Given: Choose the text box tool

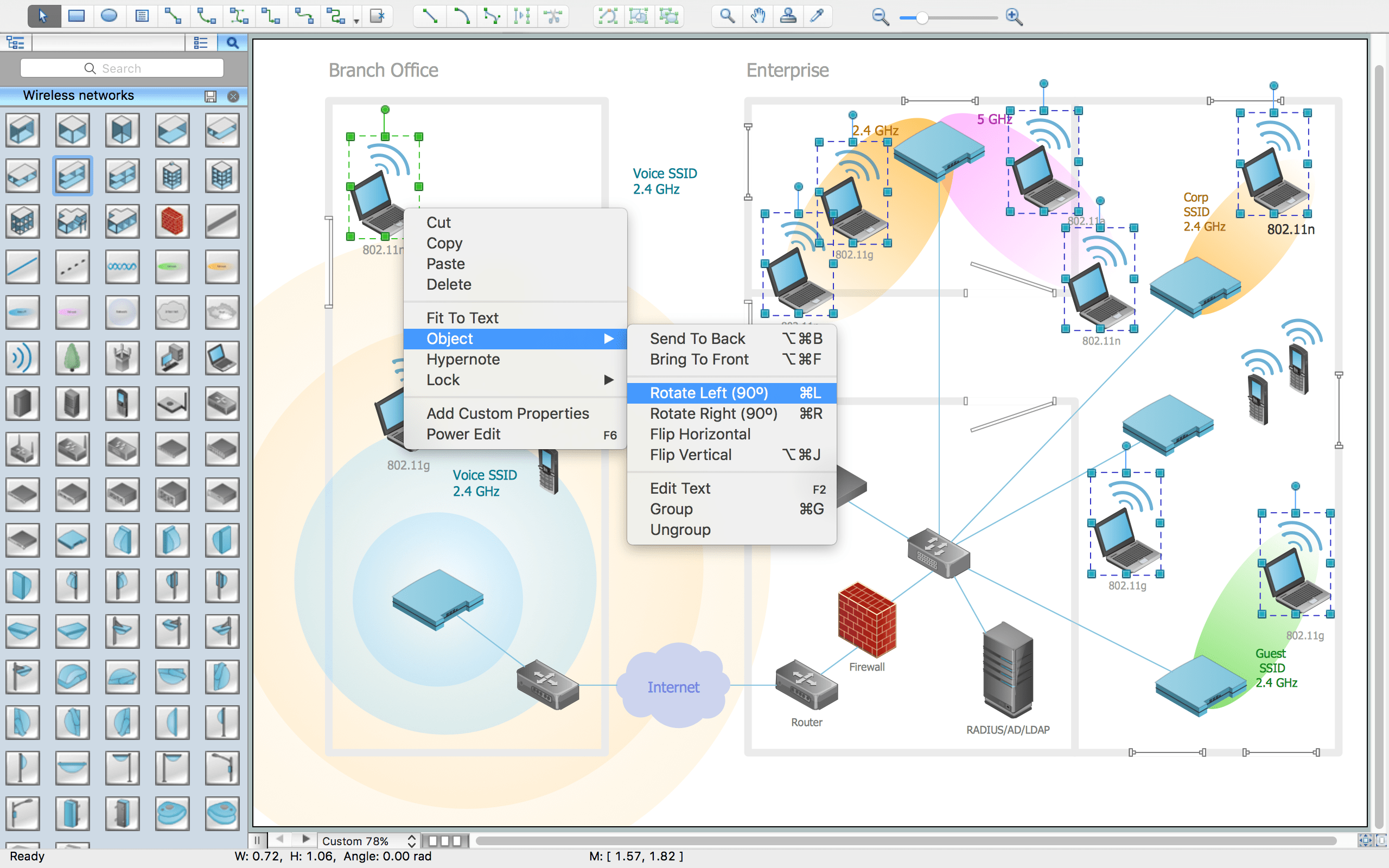Looking at the screenshot, I should tap(142, 16).
